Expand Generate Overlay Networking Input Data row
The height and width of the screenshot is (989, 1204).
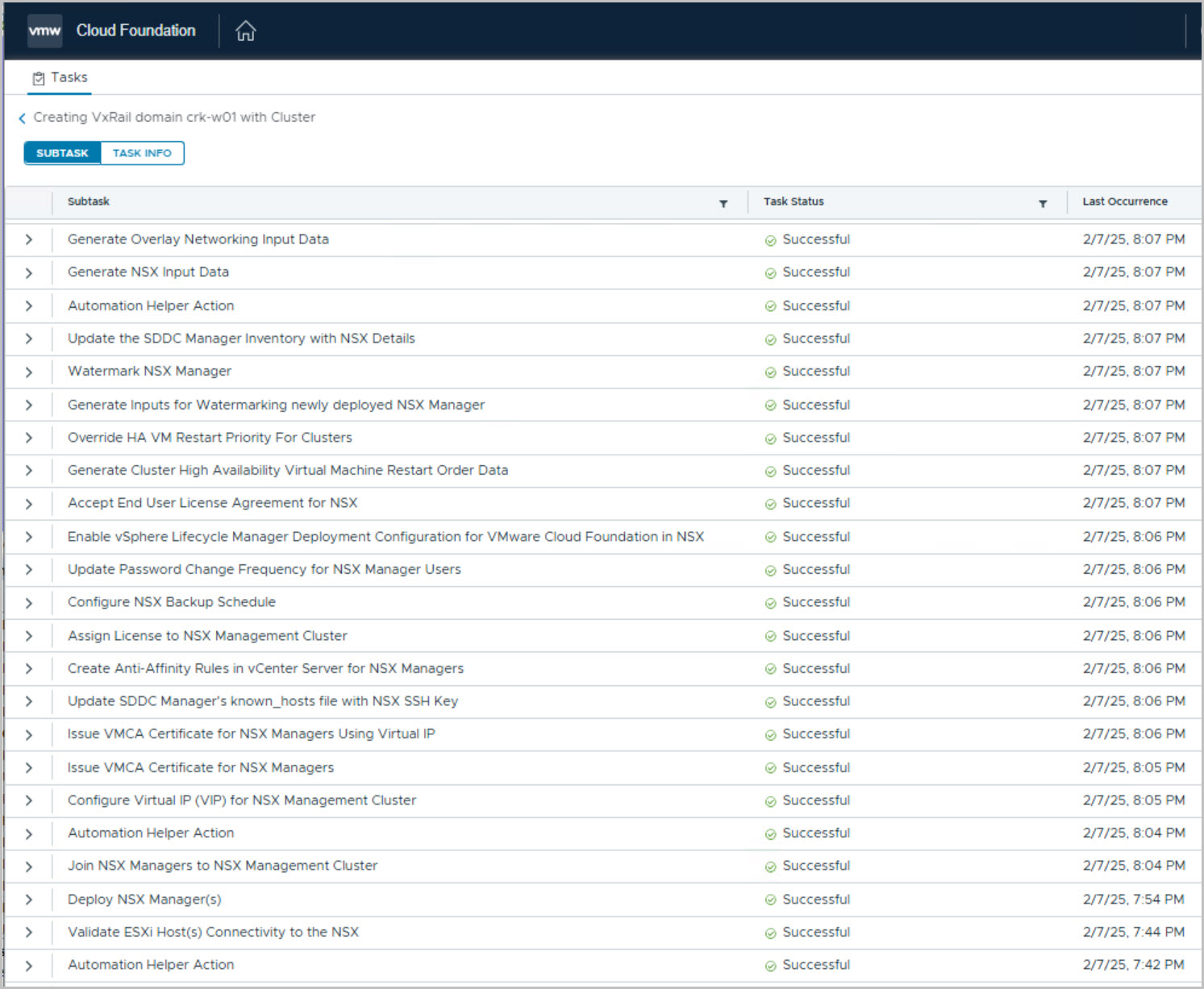pyautogui.click(x=29, y=239)
